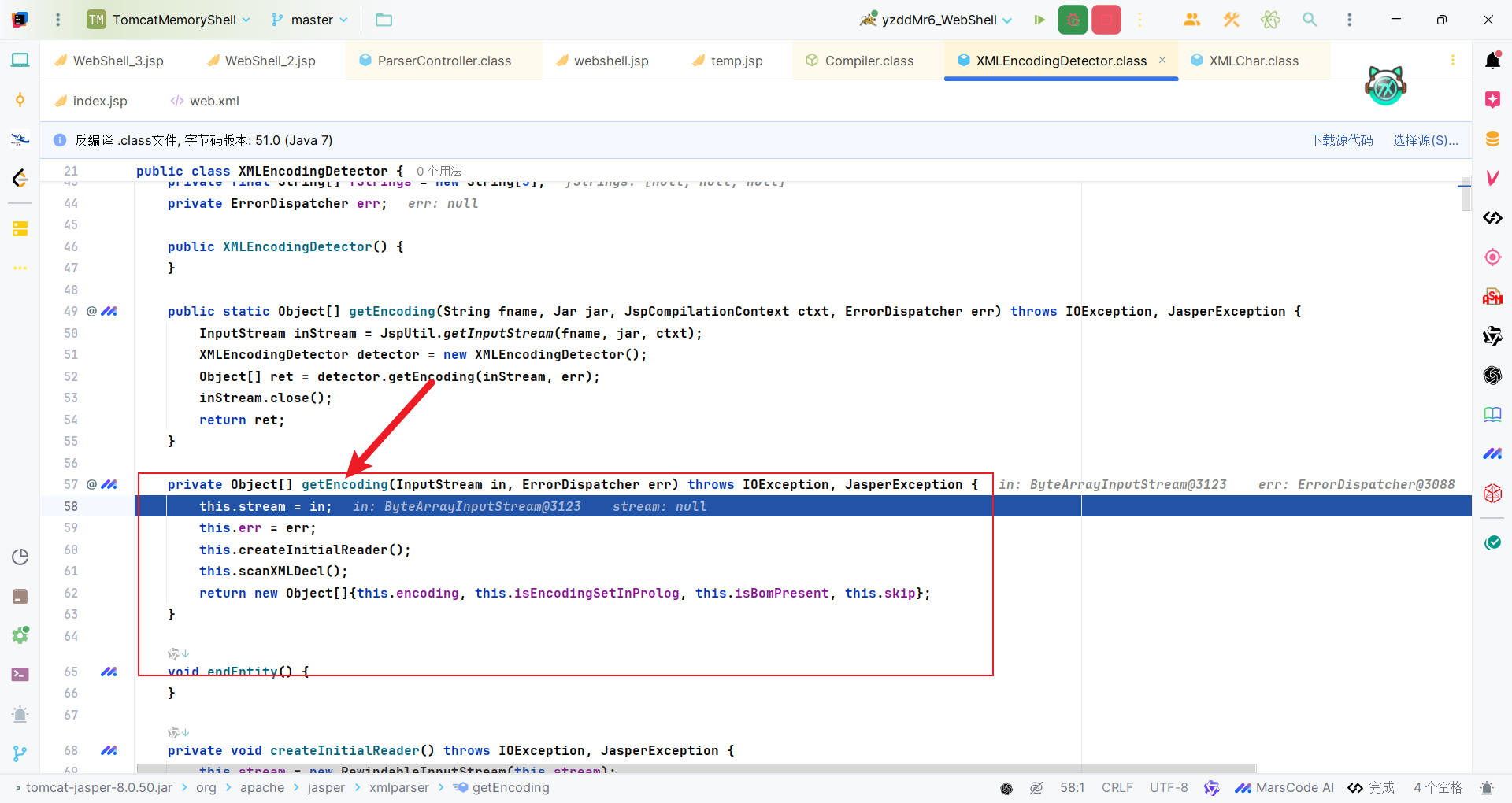Show more tool windows ellipsis
The image size is (1512, 803).
coord(20,268)
